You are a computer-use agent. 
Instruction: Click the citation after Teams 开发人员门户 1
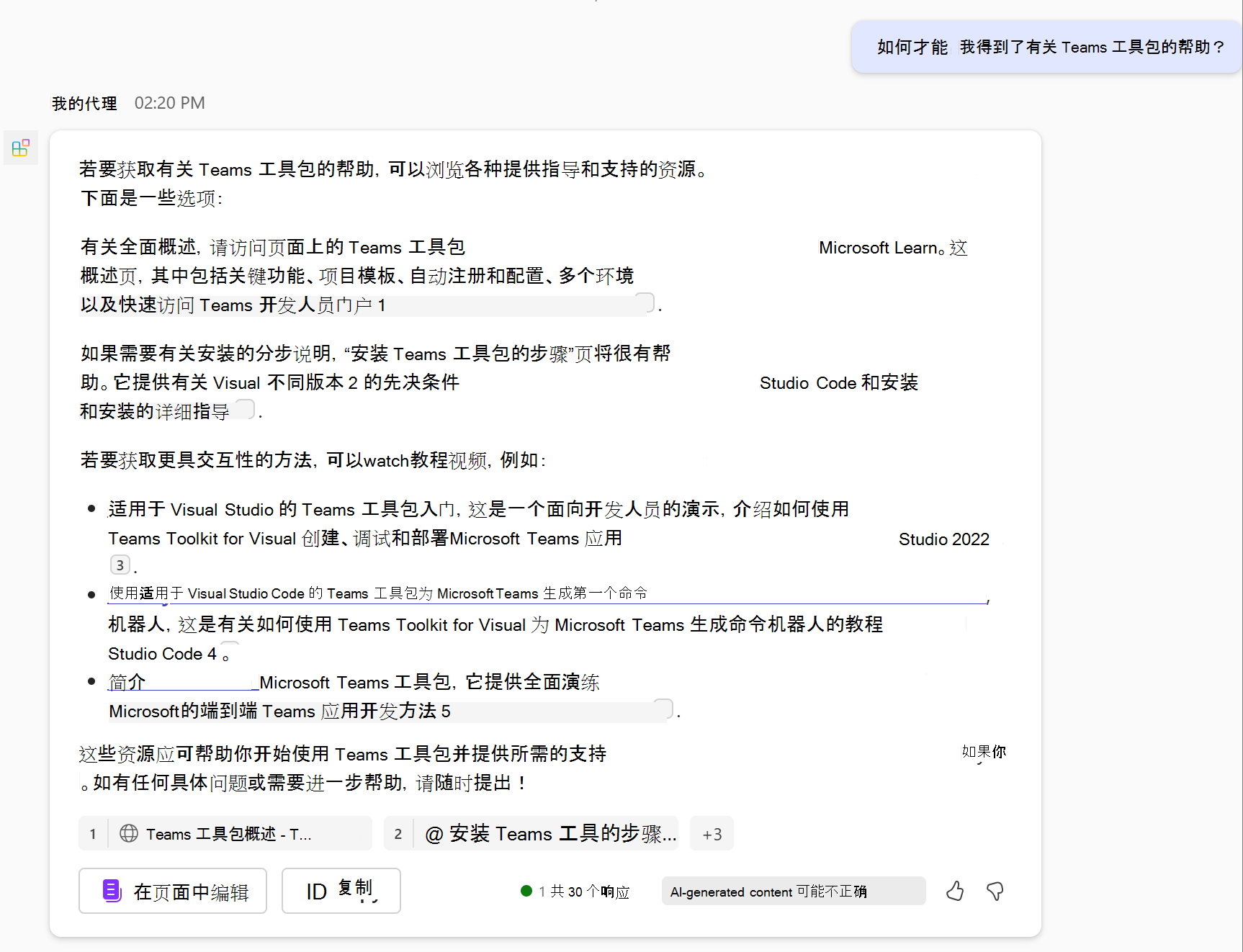(x=645, y=303)
